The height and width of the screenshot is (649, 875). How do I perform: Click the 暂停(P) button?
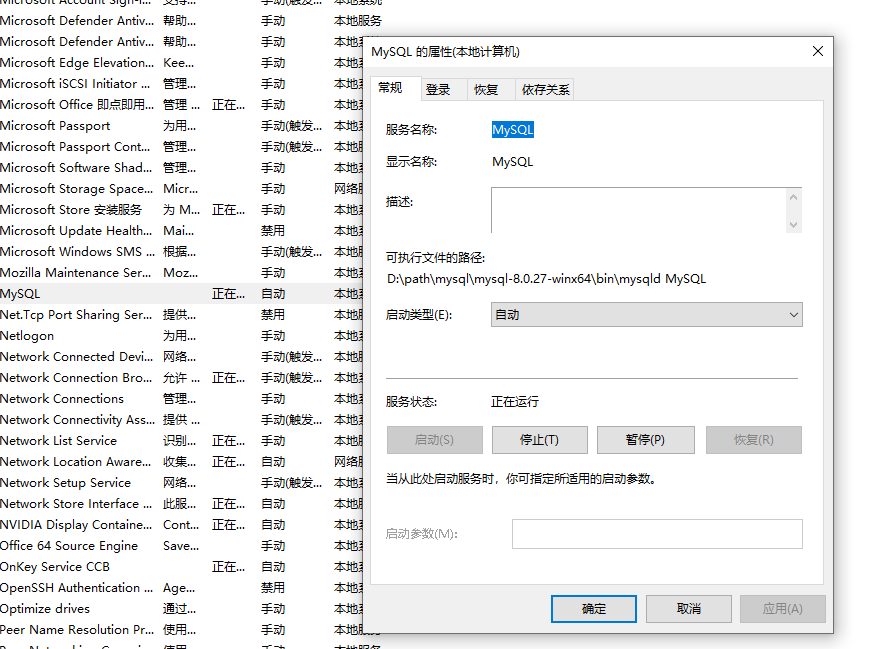646,440
